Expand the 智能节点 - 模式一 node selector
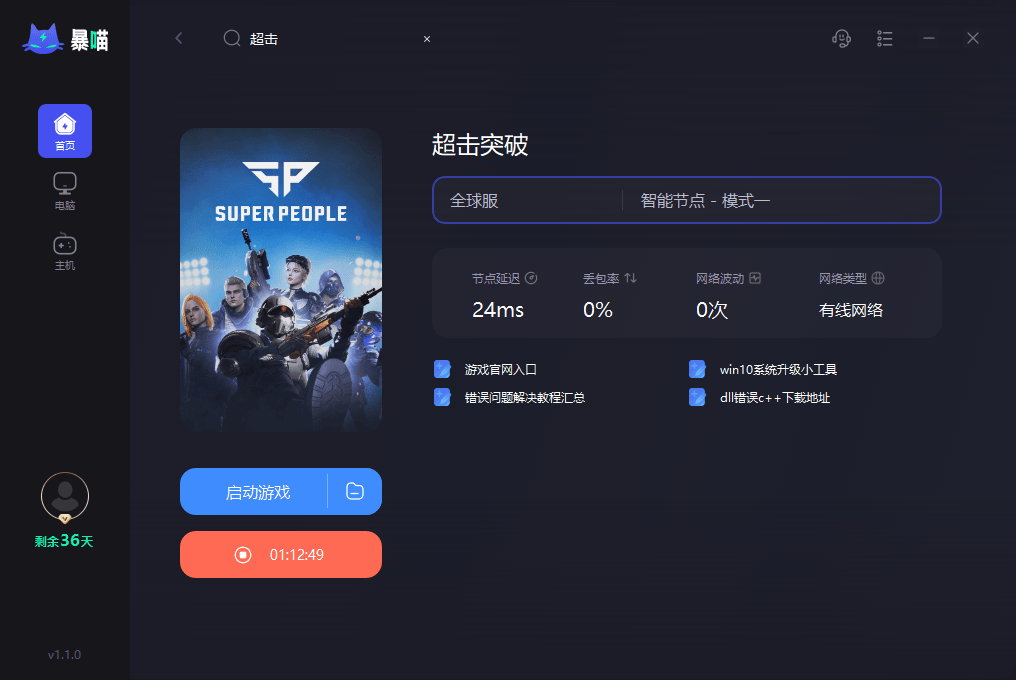Viewport: 1016px width, 680px height. click(x=781, y=200)
